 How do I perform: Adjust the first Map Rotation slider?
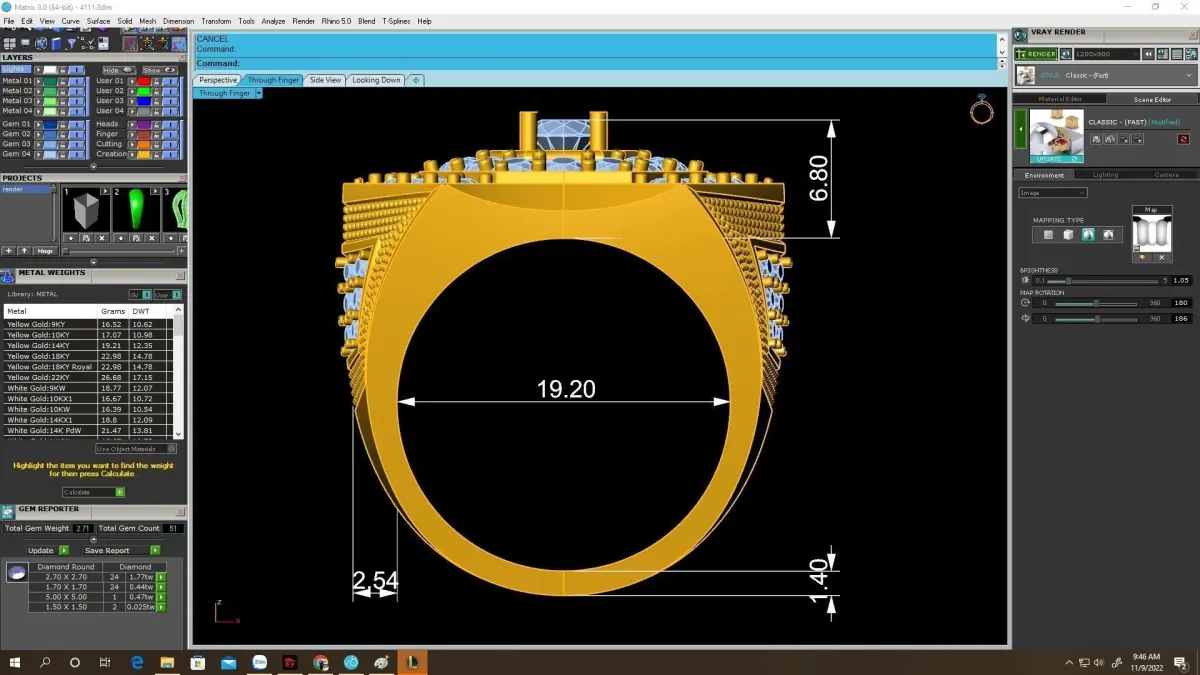pyautogui.click(x=1096, y=303)
